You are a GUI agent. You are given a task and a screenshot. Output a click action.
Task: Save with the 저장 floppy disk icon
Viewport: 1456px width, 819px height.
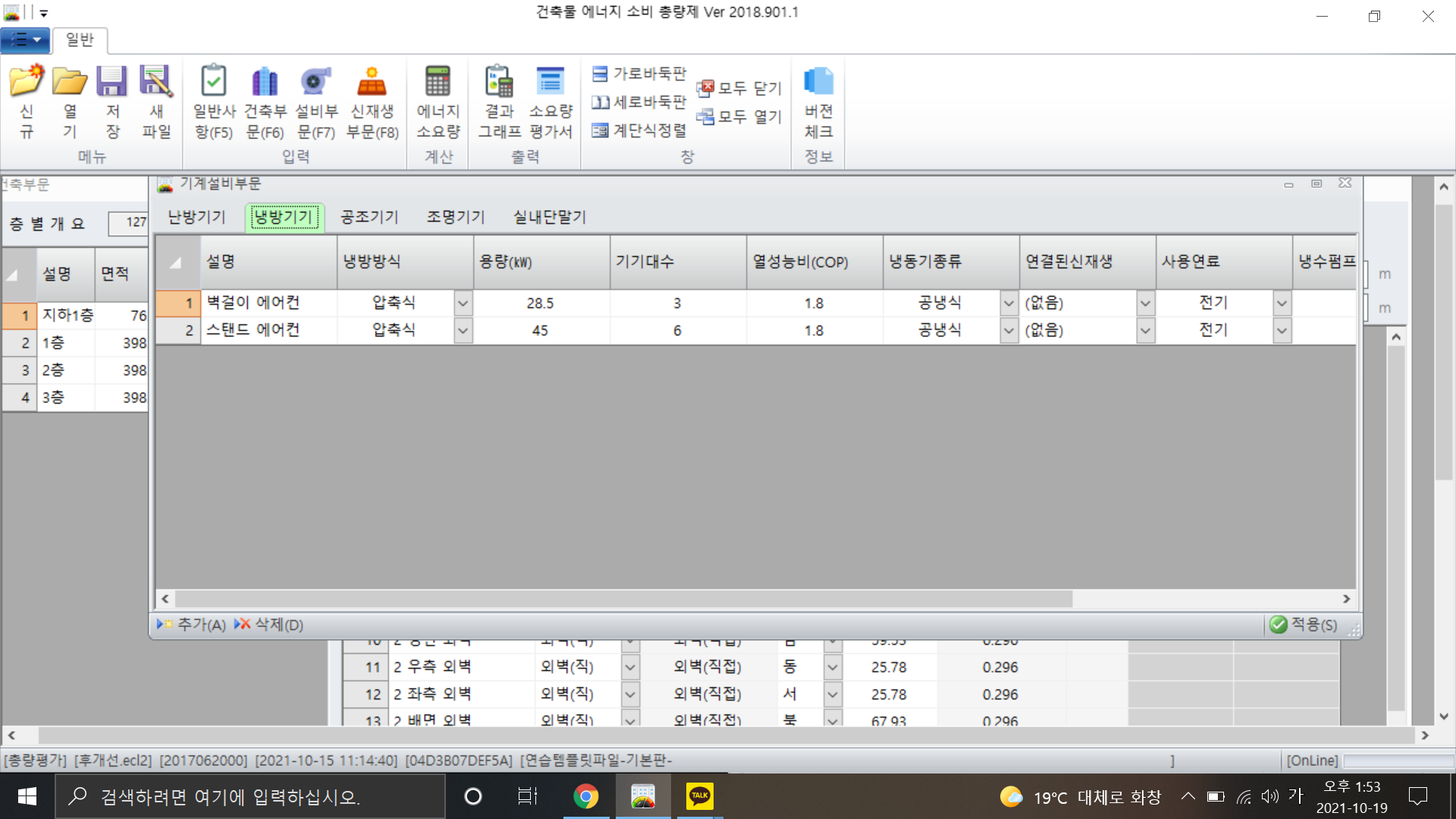click(112, 82)
